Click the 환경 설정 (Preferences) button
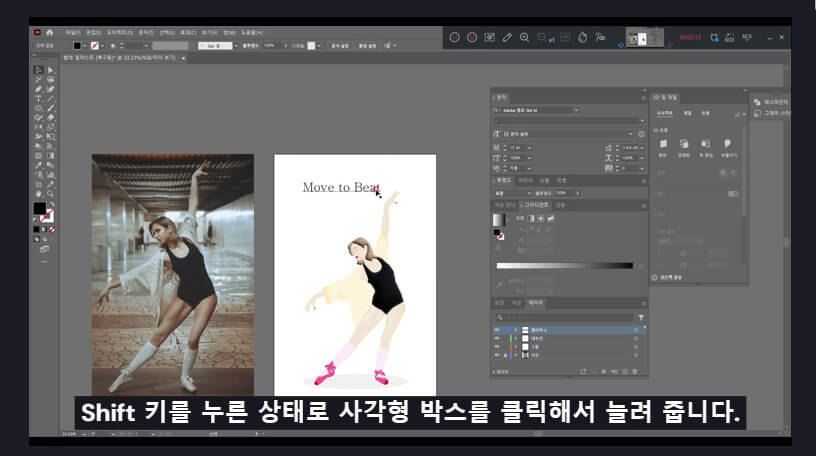 [x=367, y=46]
